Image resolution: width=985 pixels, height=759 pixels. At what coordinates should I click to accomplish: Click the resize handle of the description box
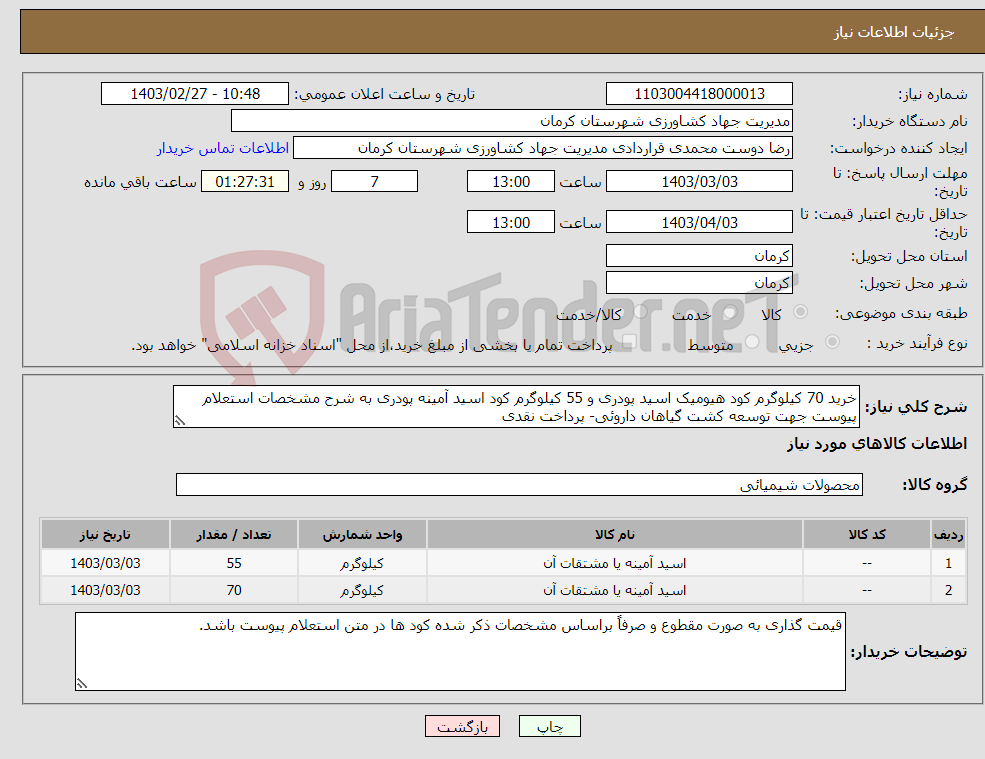point(180,422)
